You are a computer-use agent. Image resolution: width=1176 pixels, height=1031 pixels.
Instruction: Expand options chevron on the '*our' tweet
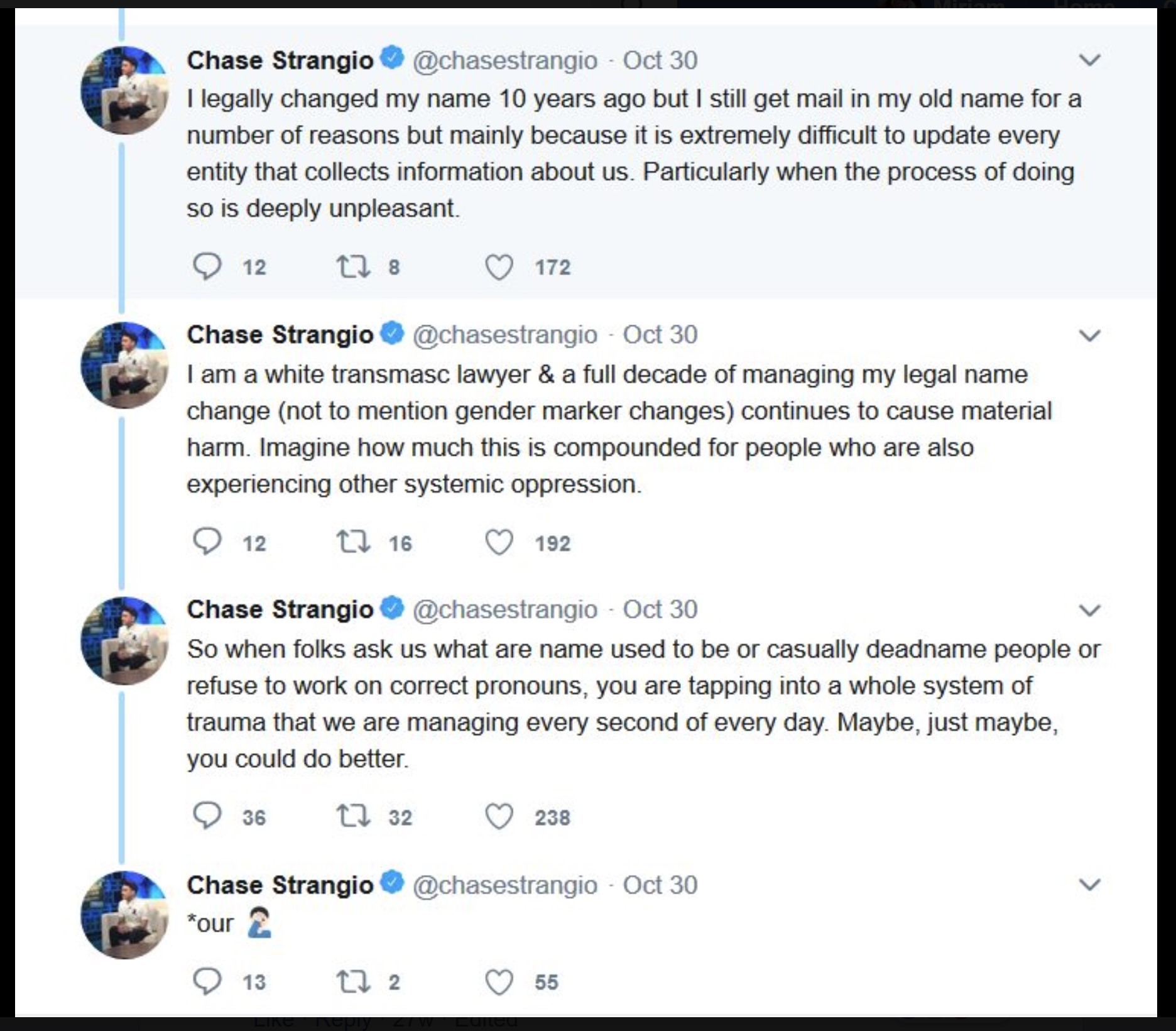pyautogui.click(x=1089, y=885)
